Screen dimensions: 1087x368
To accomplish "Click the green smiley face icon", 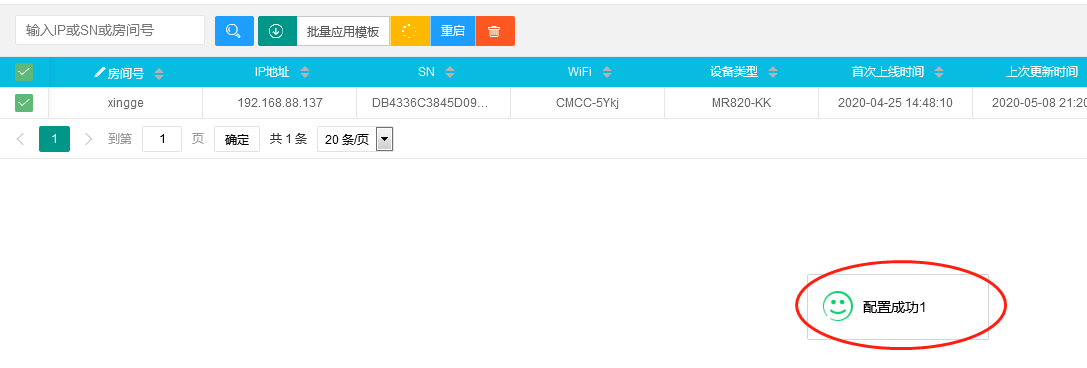I will tap(837, 306).
